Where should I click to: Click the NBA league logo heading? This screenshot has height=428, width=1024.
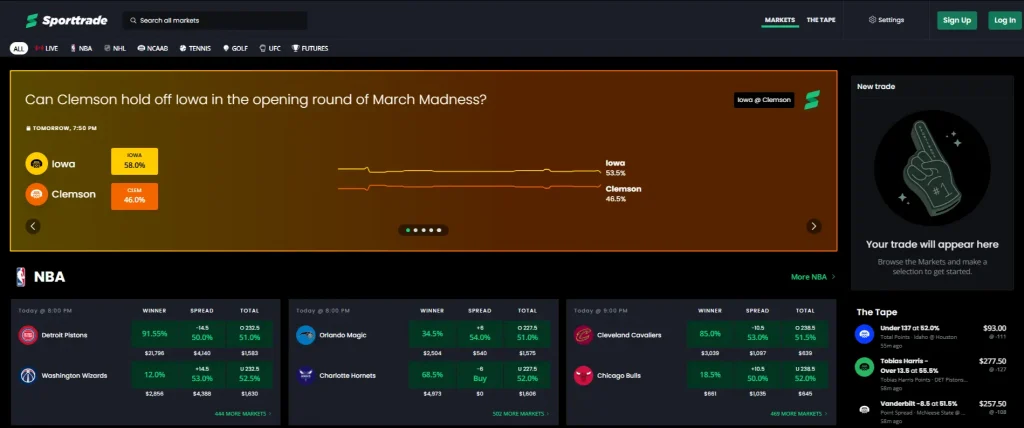[x=21, y=277]
